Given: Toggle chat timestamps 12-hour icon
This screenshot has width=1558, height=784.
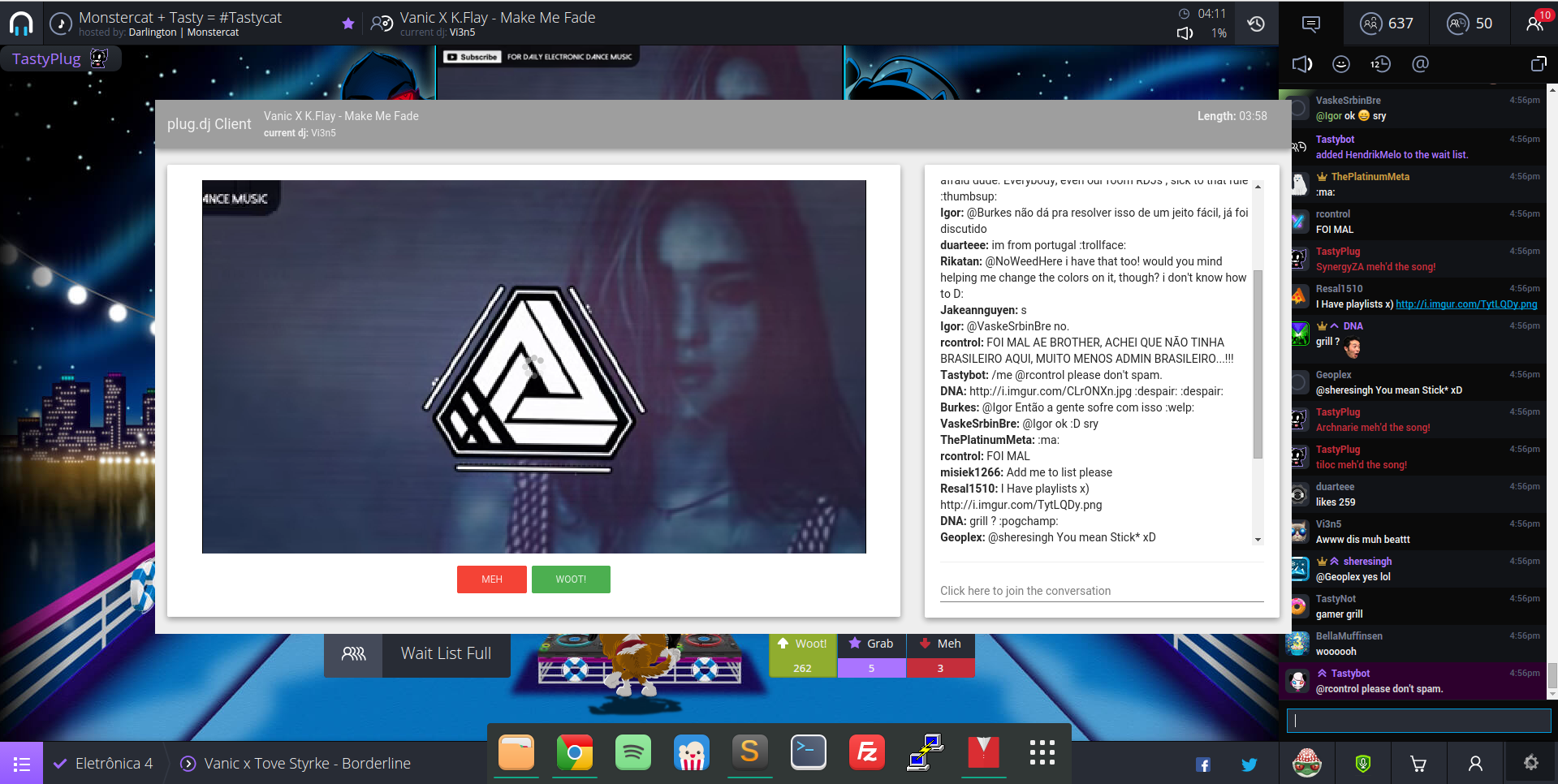Looking at the screenshot, I should click(x=1380, y=64).
